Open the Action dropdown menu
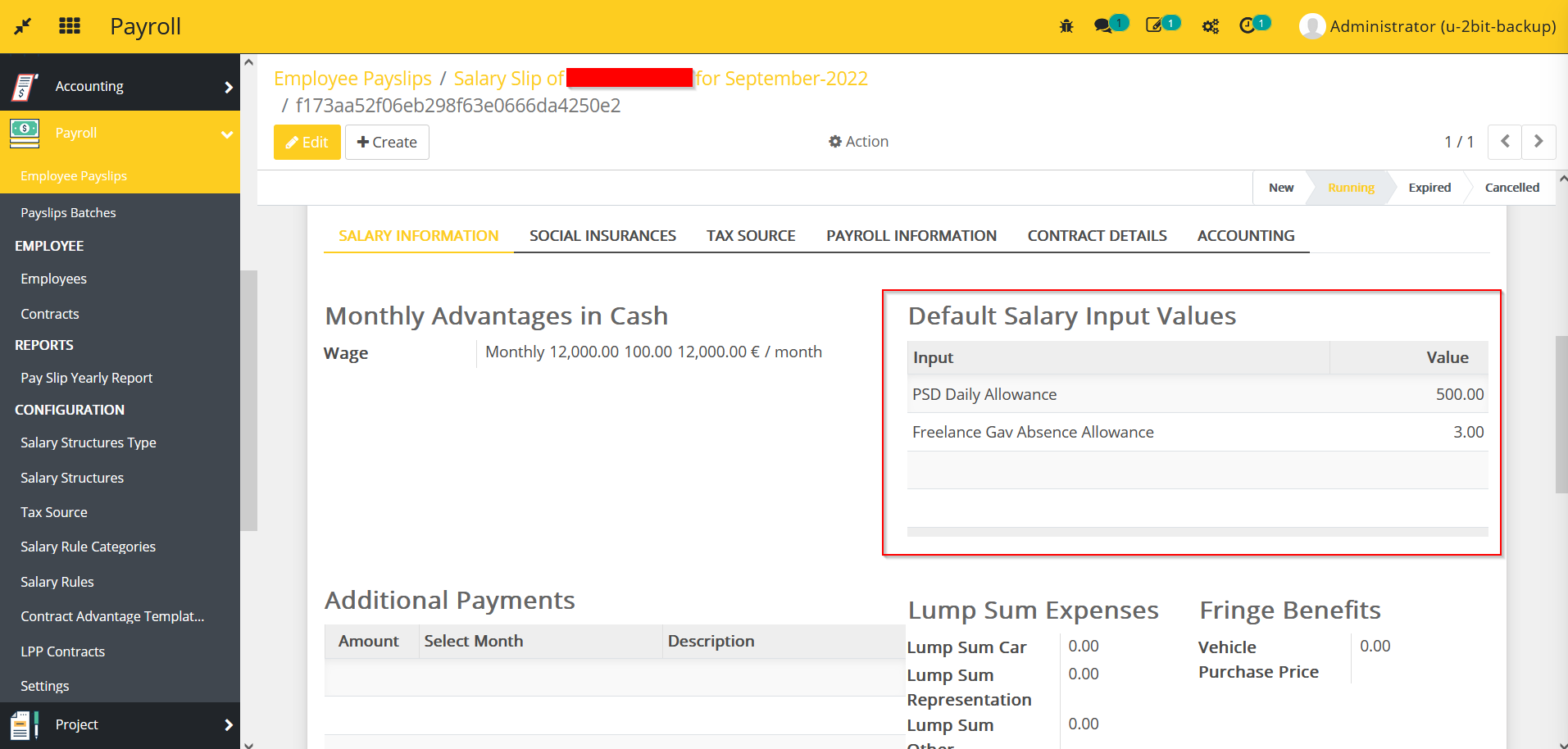This screenshot has height=749, width=1568. pyautogui.click(x=858, y=142)
